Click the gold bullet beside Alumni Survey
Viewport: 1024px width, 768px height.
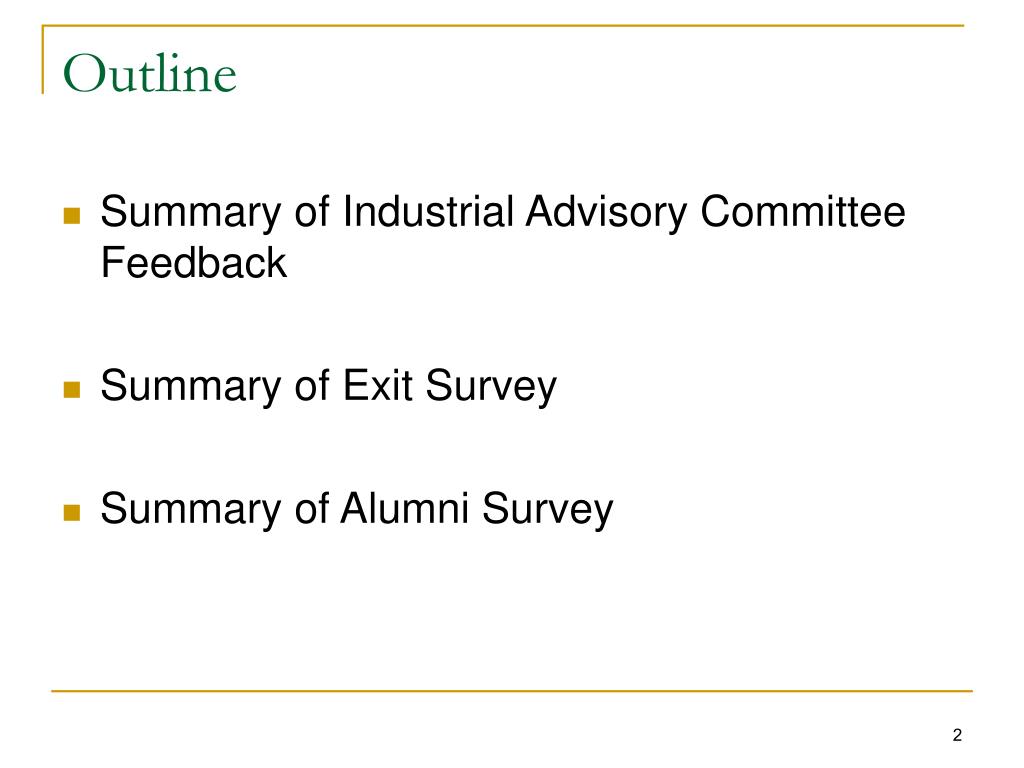(x=72, y=512)
